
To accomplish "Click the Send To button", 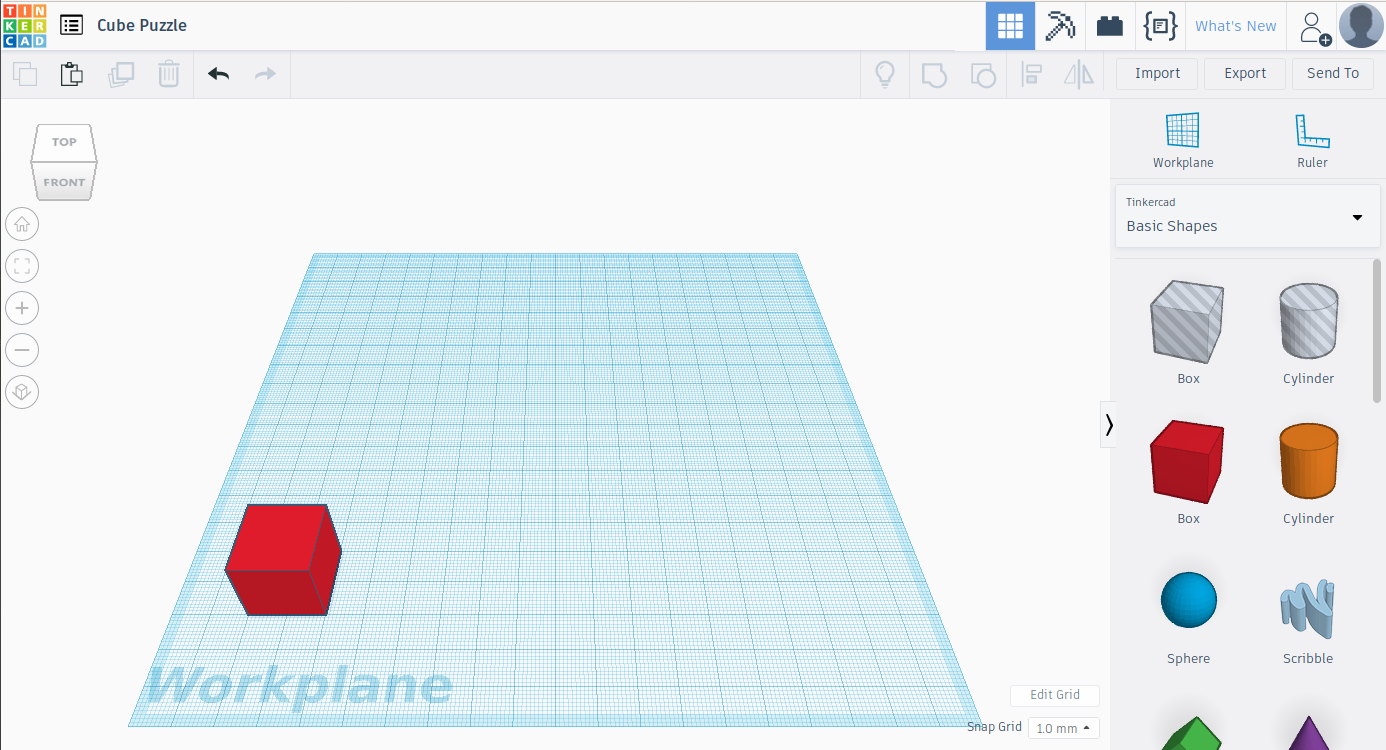I will [x=1333, y=73].
